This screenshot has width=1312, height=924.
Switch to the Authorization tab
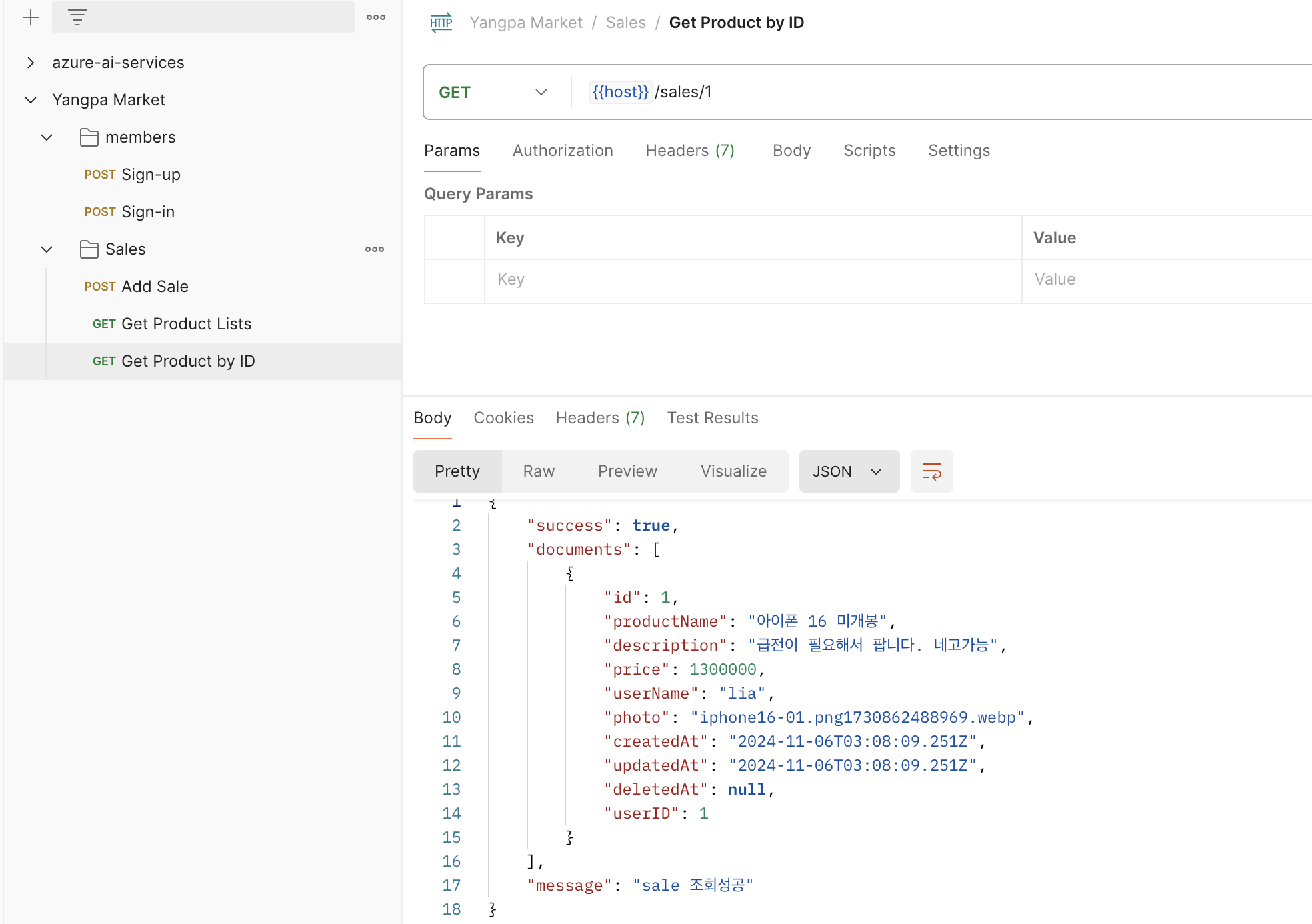coord(562,151)
